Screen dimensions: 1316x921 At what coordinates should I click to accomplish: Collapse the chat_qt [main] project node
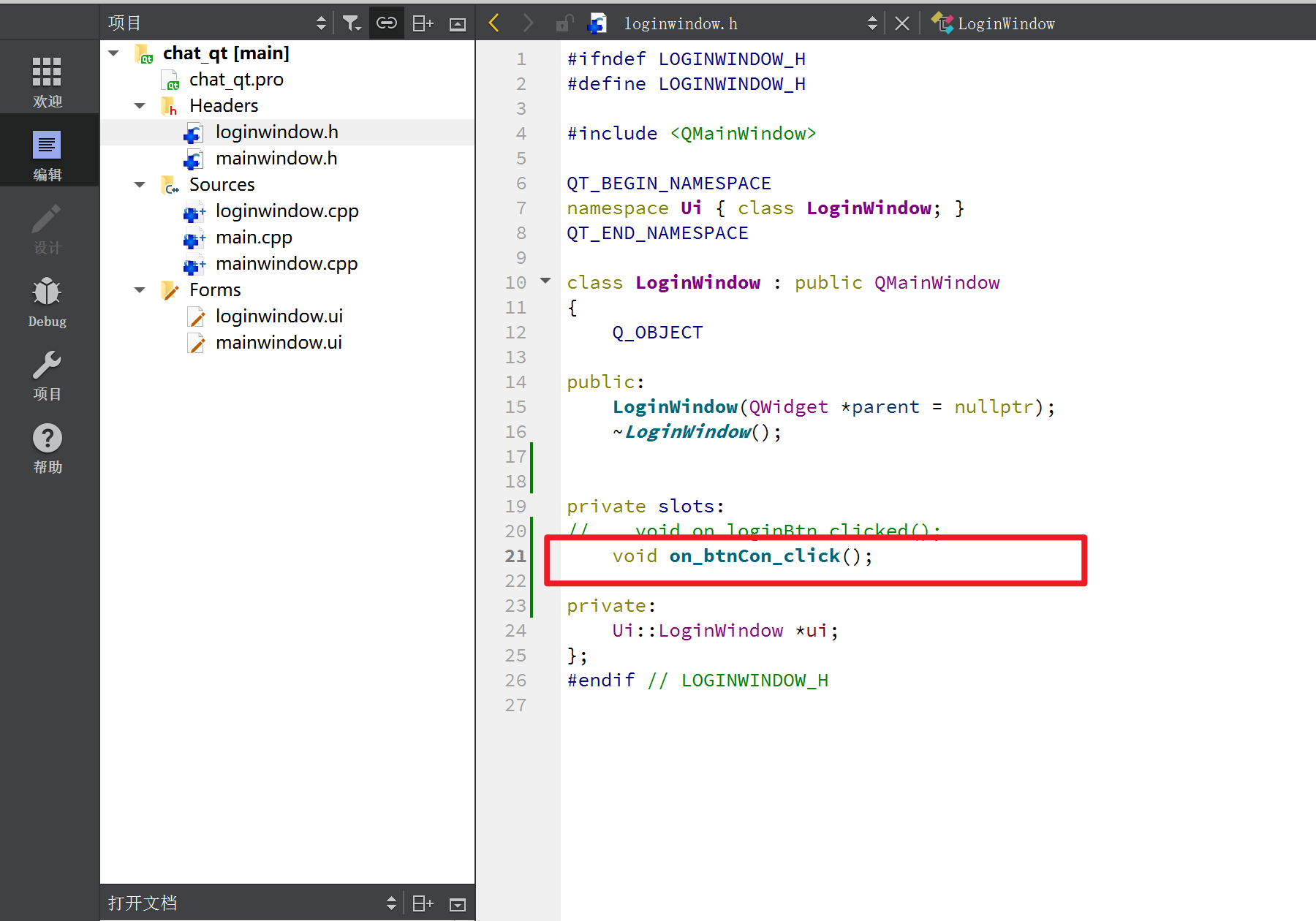(114, 53)
